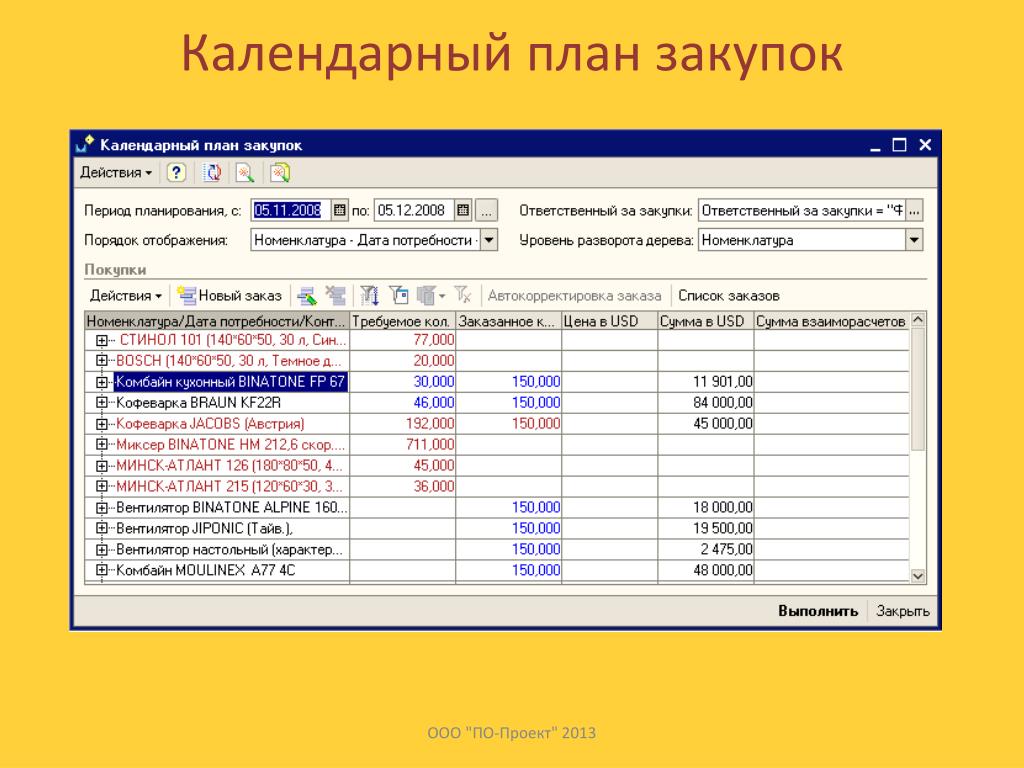Screen dimensions: 1024x768
Task: Click required quantity 77,000 cell
Action: point(402,340)
